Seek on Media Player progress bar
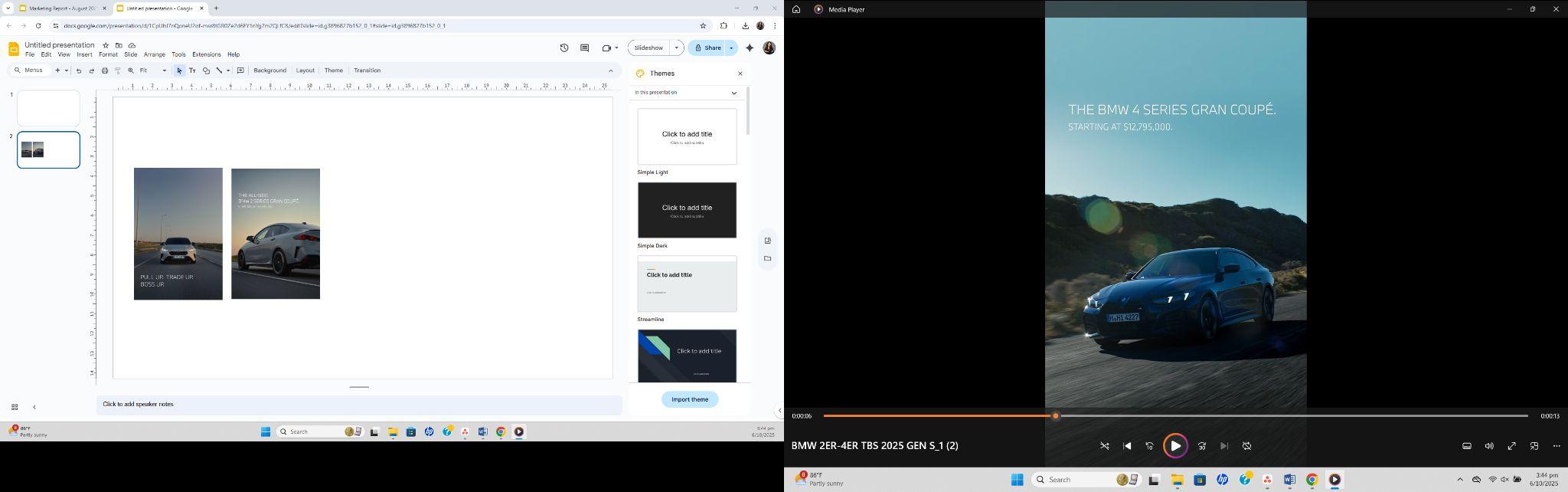This screenshot has height=492, width=1568. tap(1175, 416)
